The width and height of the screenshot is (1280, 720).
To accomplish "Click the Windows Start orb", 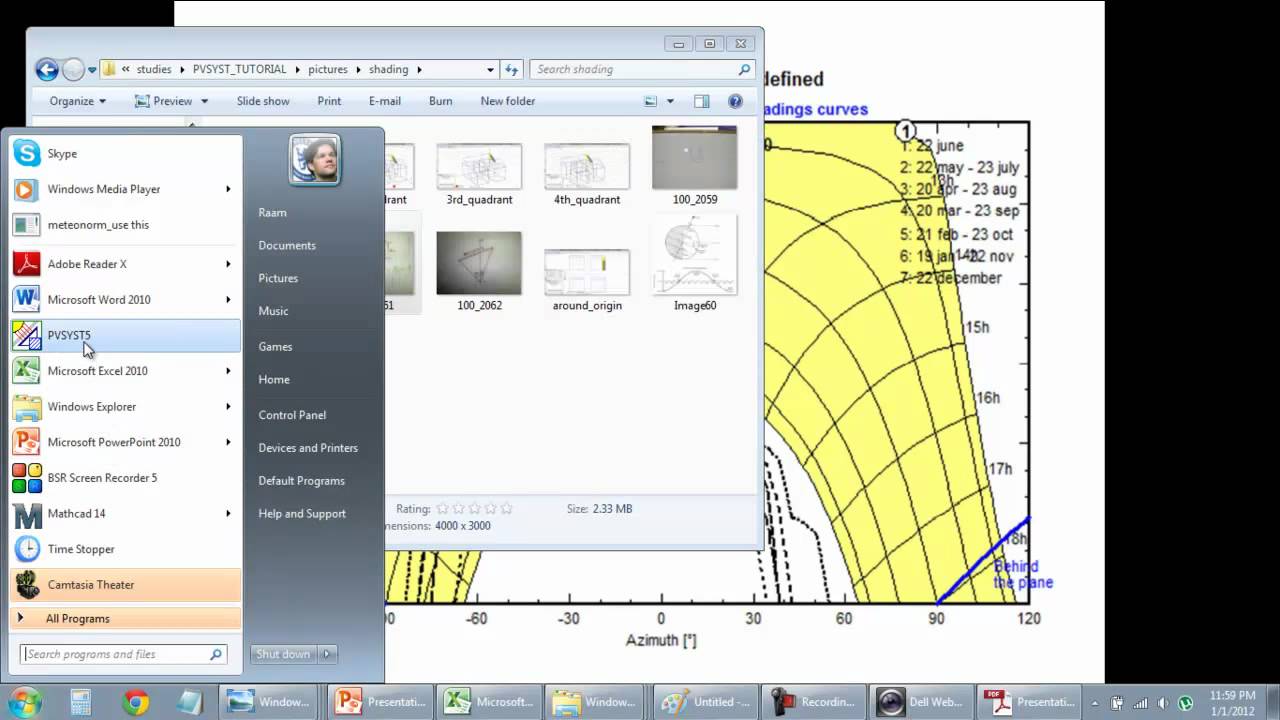I will pos(25,701).
